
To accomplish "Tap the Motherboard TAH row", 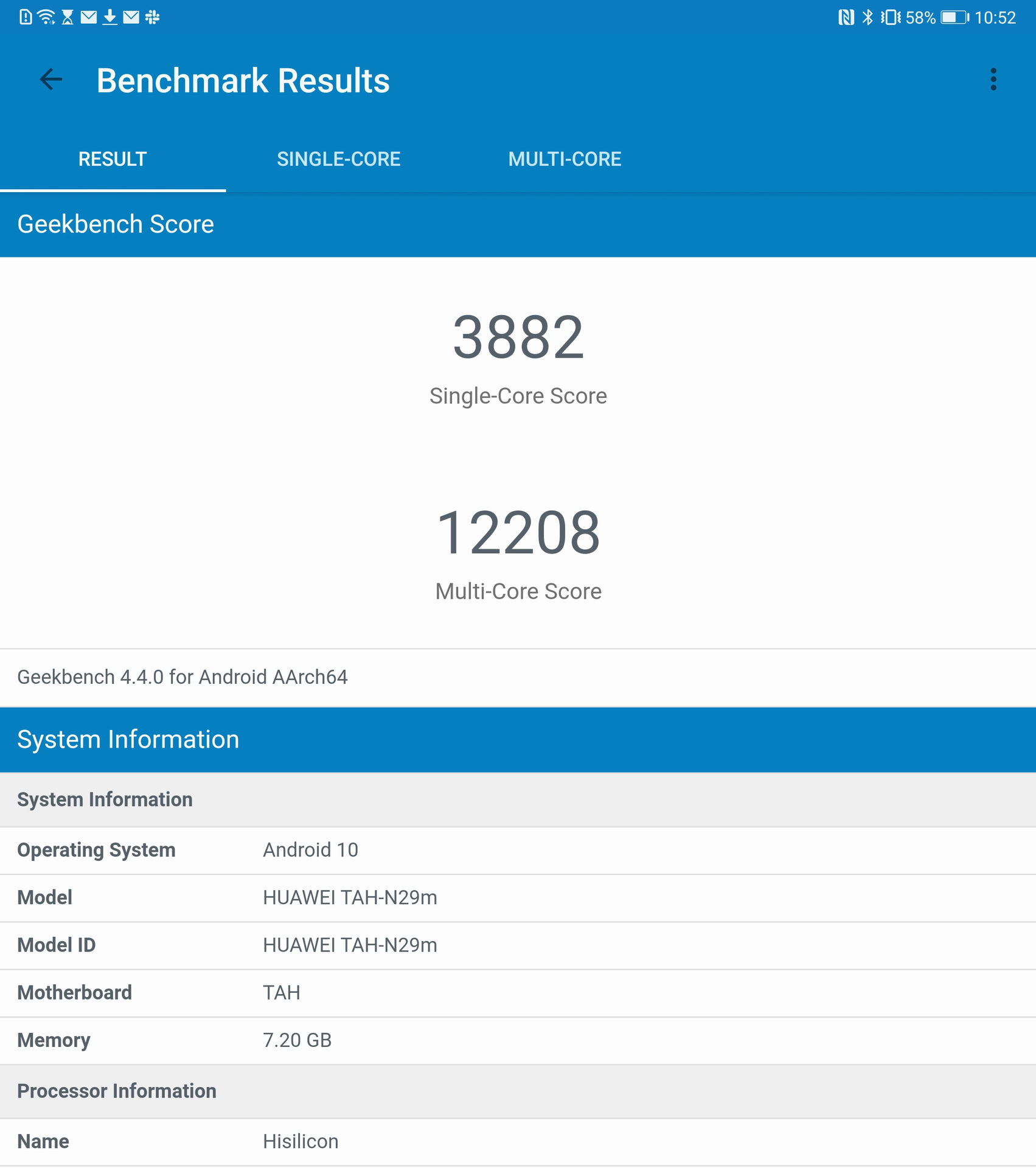I will click(x=518, y=993).
